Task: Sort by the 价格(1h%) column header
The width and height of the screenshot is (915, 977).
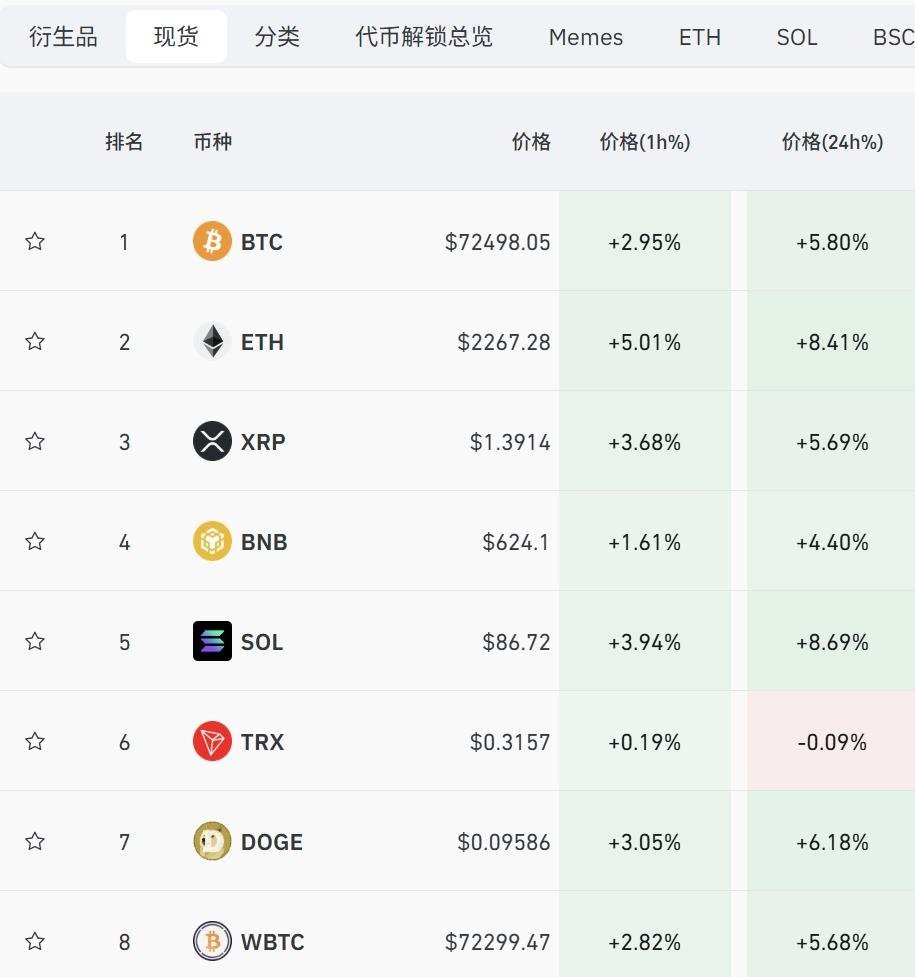Action: (x=645, y=142)
